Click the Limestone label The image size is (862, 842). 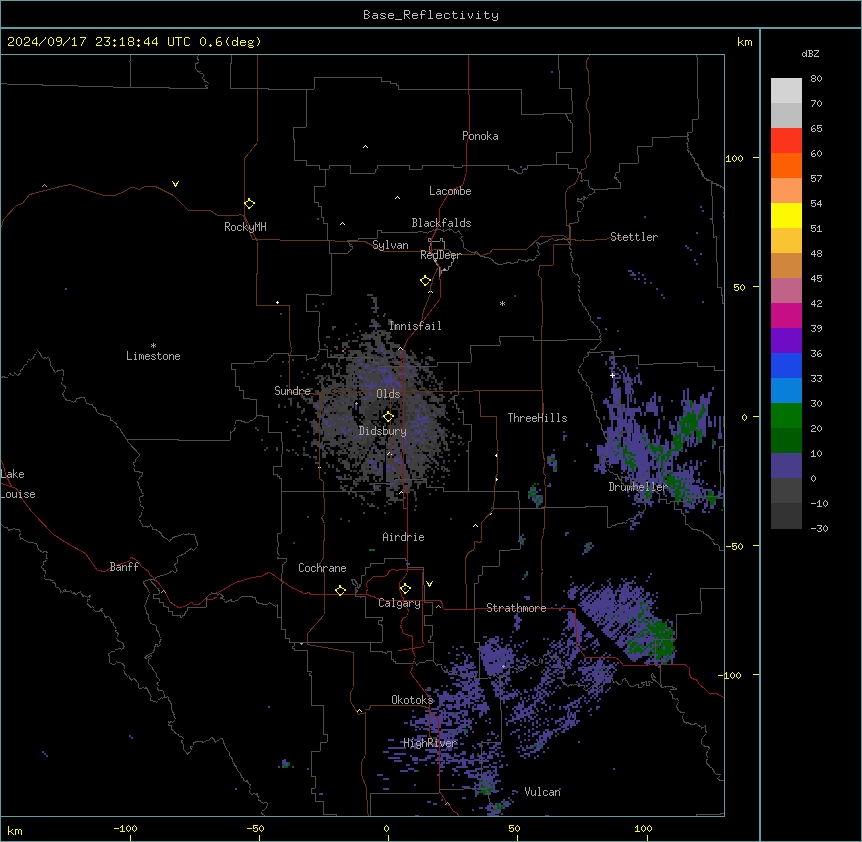pyautogui.click(x=153, y=356)
